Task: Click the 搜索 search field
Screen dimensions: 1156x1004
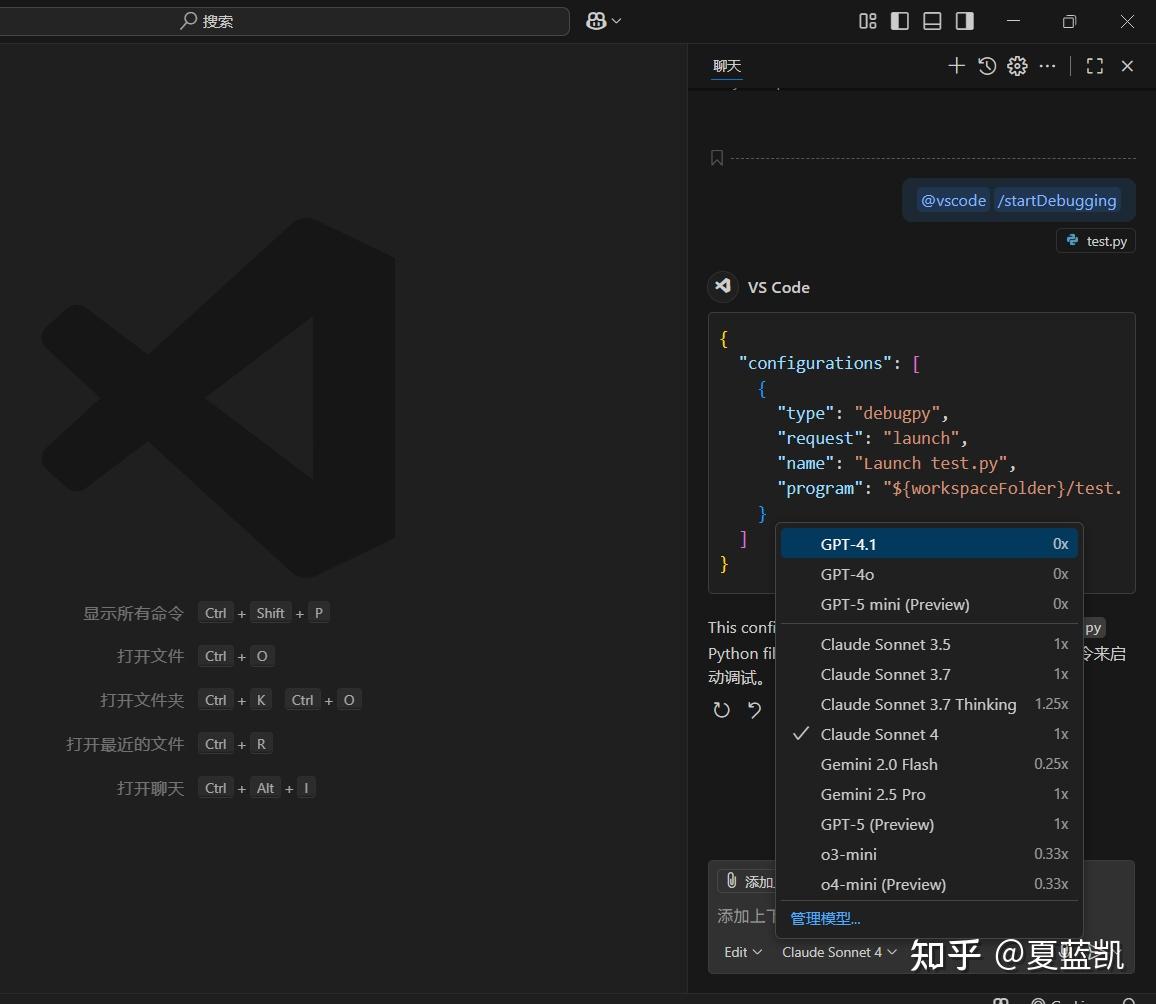Action: click(x=285, y=20)
